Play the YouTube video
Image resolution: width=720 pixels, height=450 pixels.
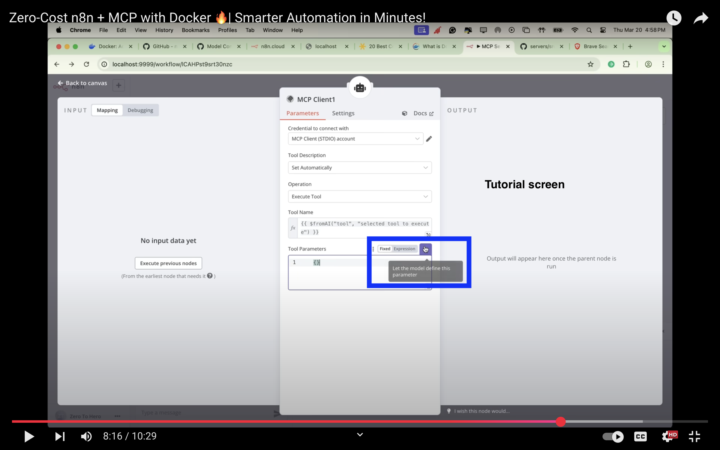click(28, 436)
